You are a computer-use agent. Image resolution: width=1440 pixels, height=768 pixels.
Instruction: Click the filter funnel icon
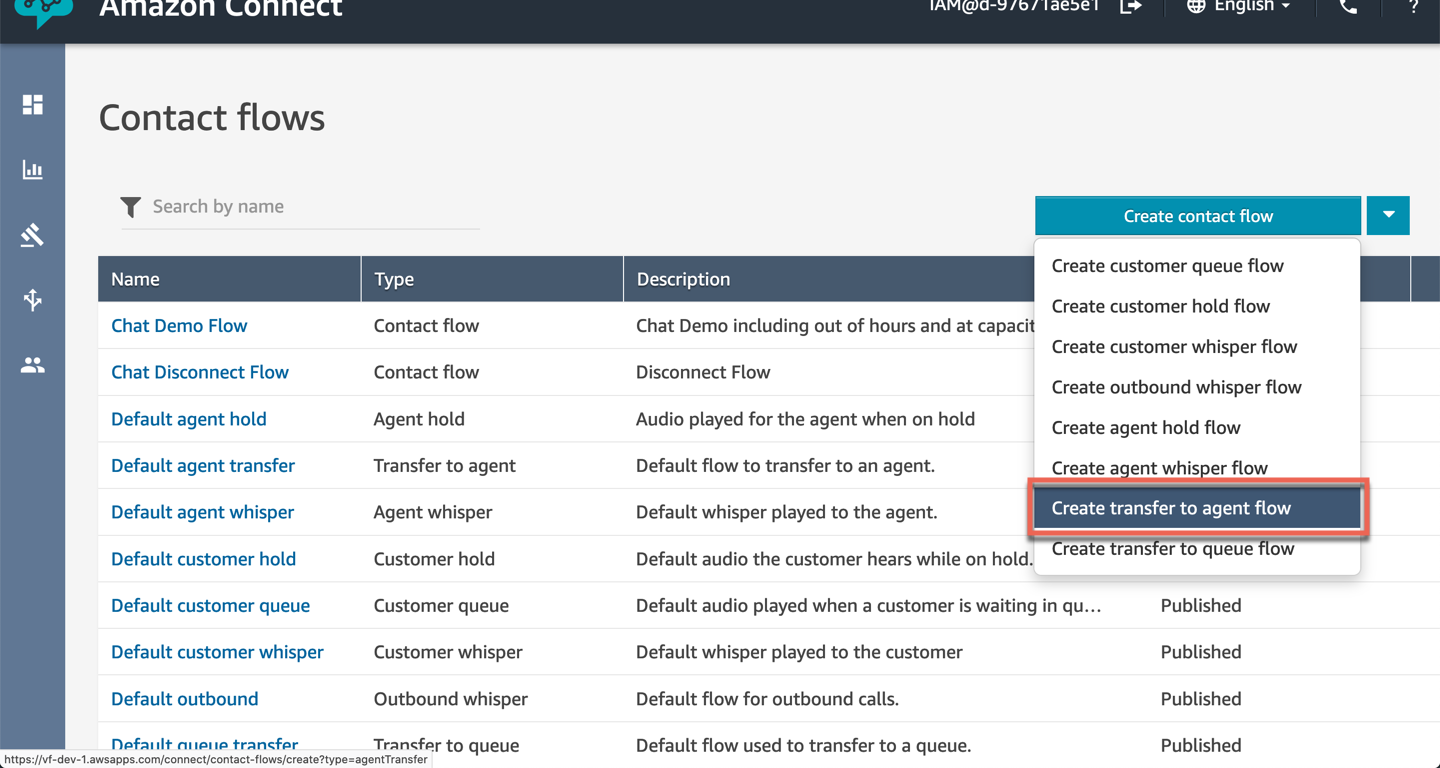coord(130,207)
